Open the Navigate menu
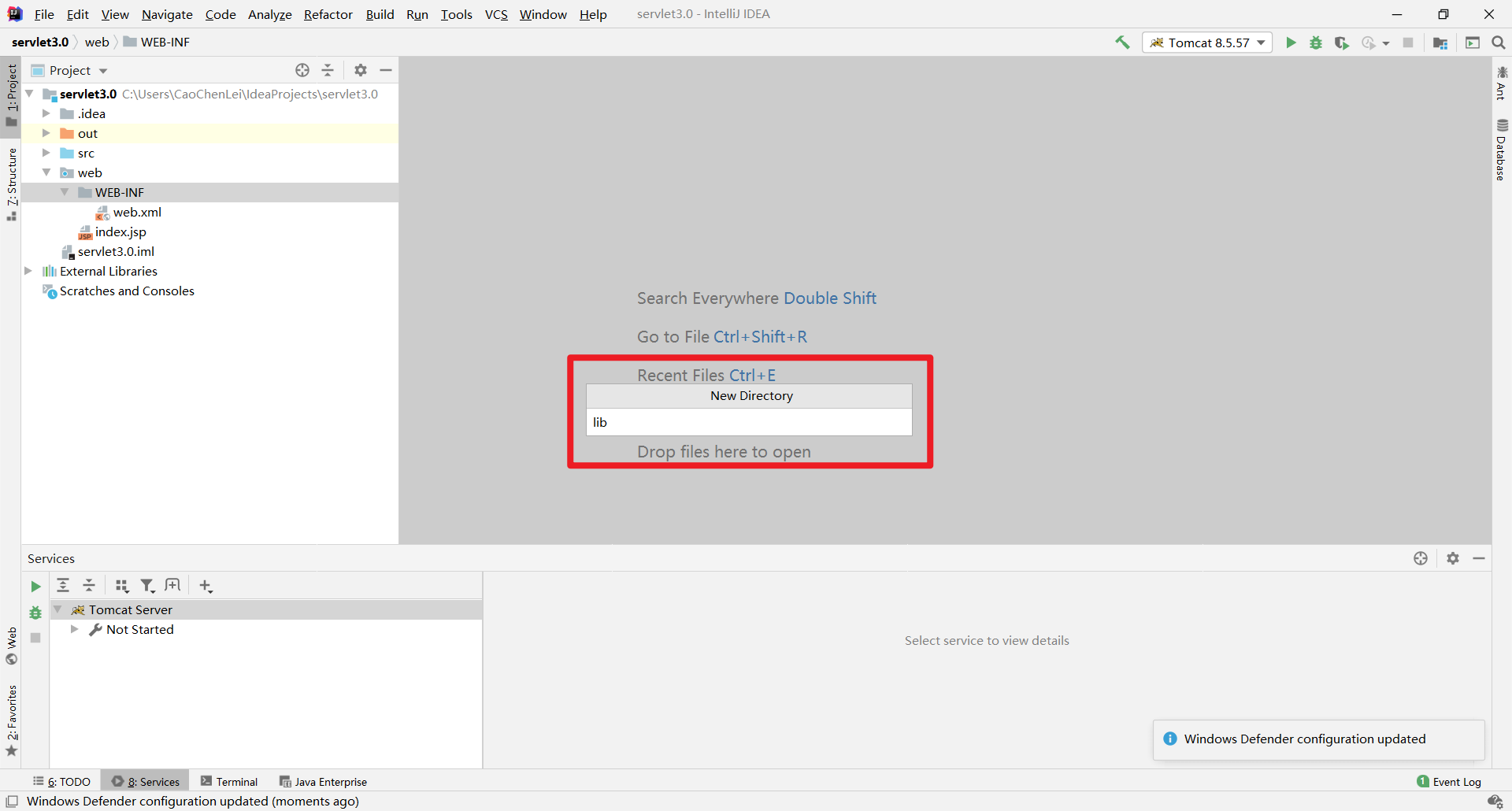 (x=167, y=14)
